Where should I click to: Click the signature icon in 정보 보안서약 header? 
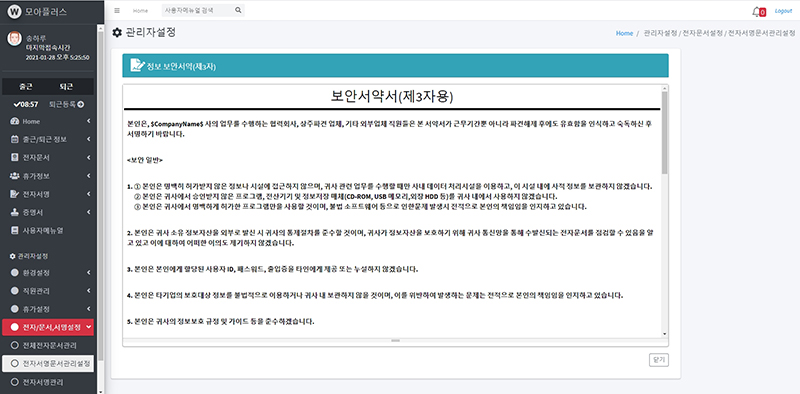coord(137,65)
